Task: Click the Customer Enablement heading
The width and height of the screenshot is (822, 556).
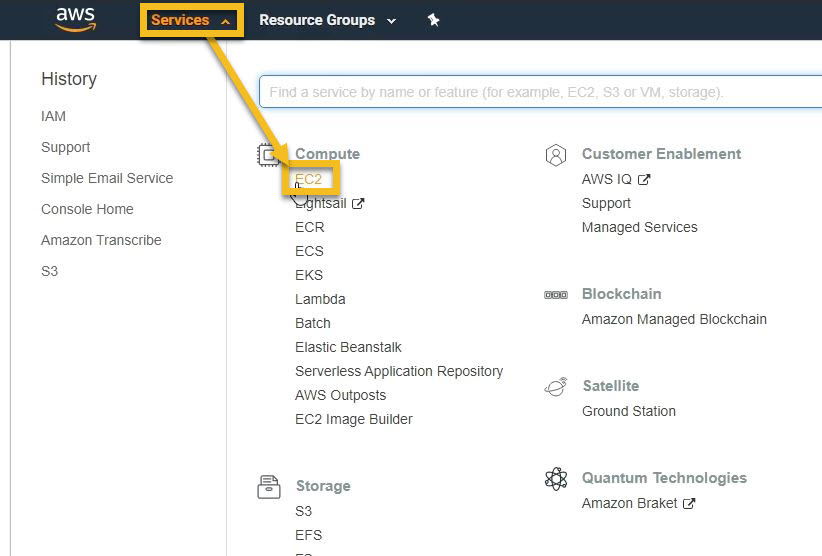Action: (662, 154)
